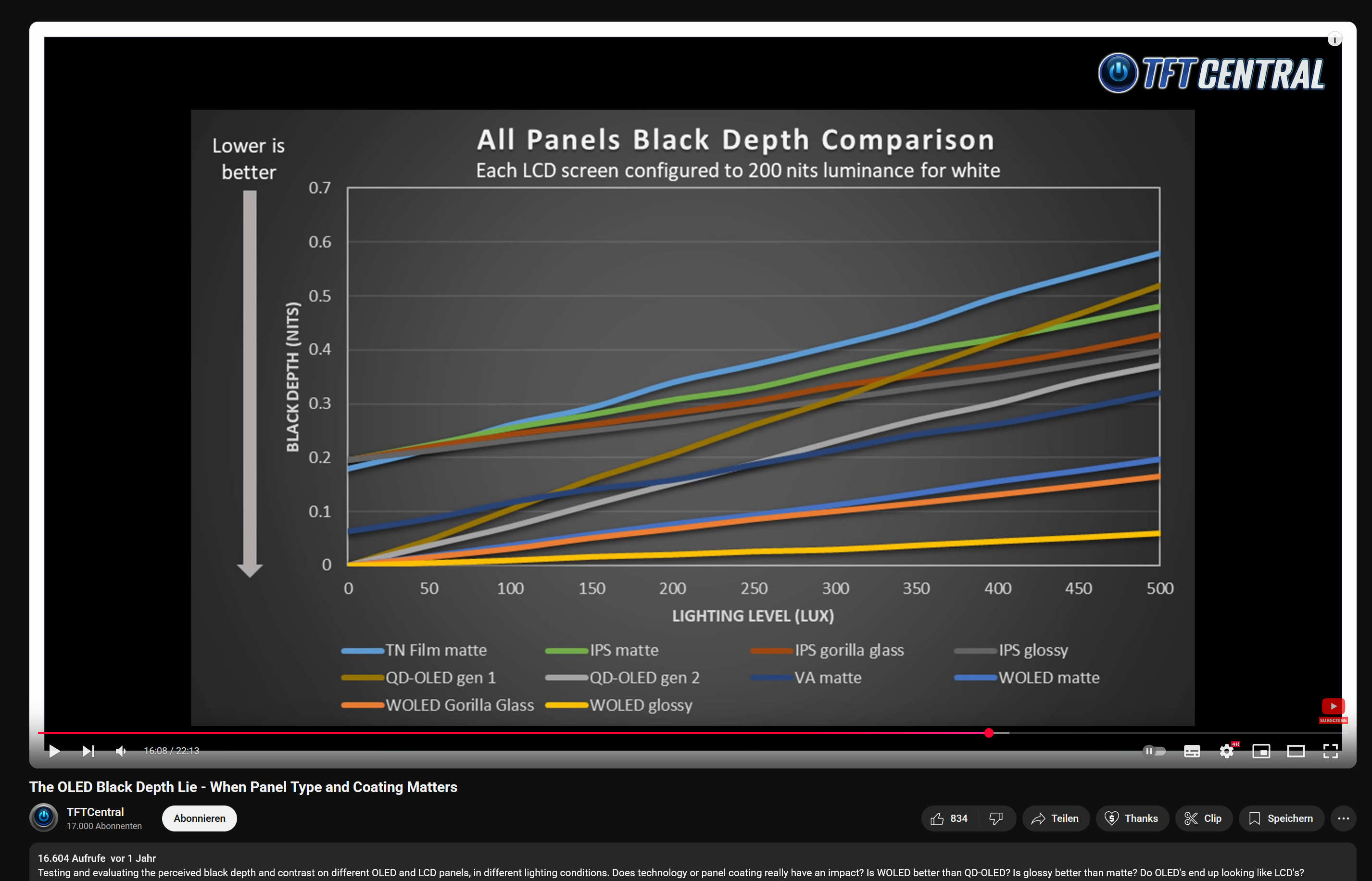Create a Clip of the video
This screenshot has width=1372, height=881.
[x=1203, y=818]
